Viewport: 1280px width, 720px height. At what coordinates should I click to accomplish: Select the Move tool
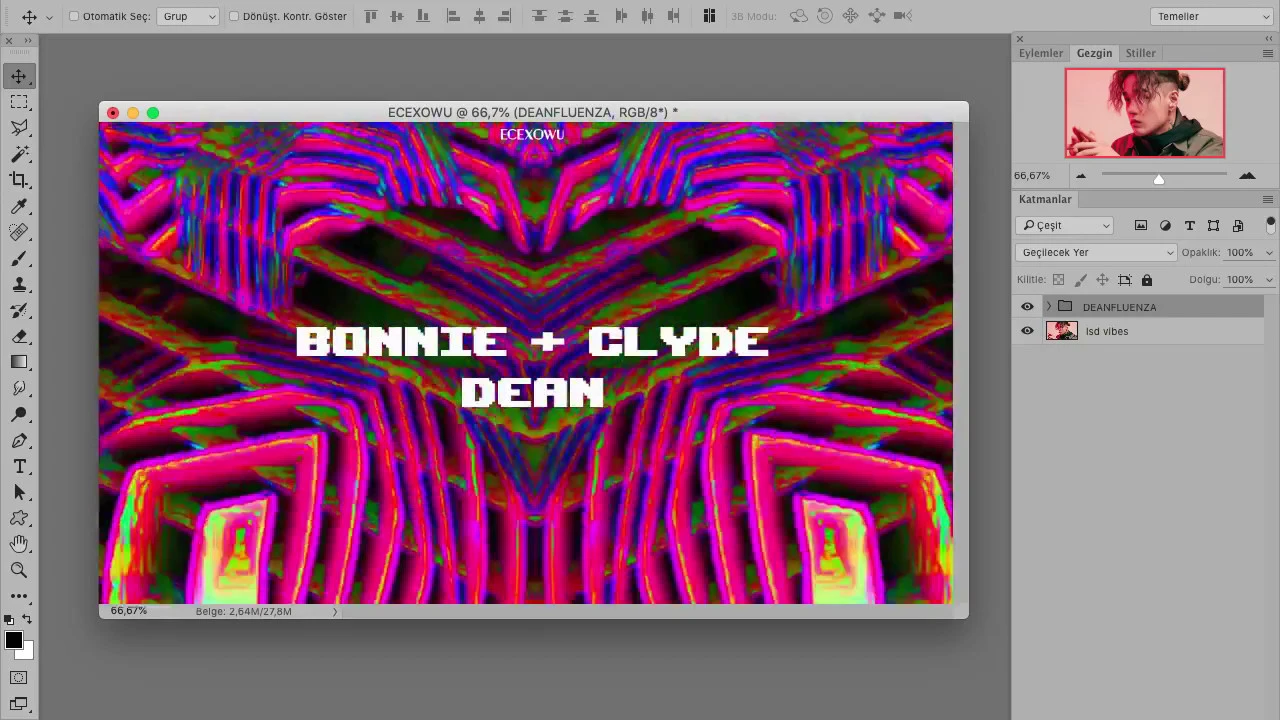pyautogui.click(x=19, y=76)
